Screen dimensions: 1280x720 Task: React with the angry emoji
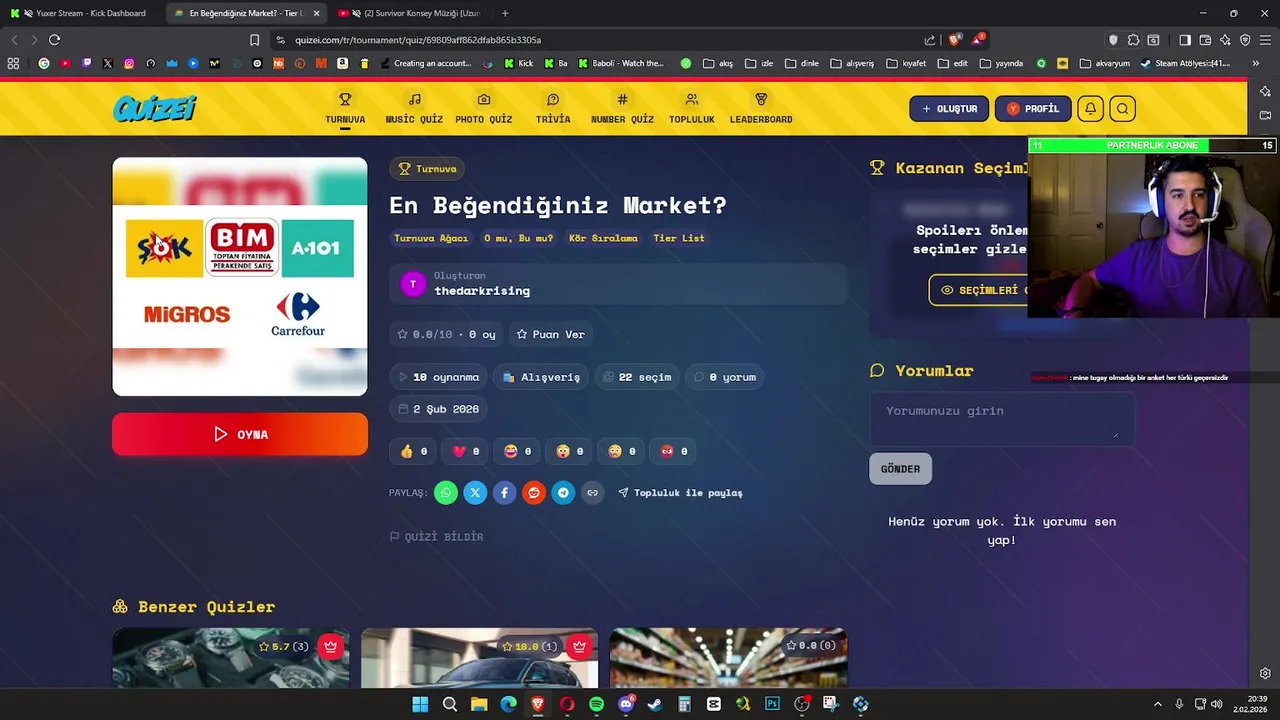point(673,451)
